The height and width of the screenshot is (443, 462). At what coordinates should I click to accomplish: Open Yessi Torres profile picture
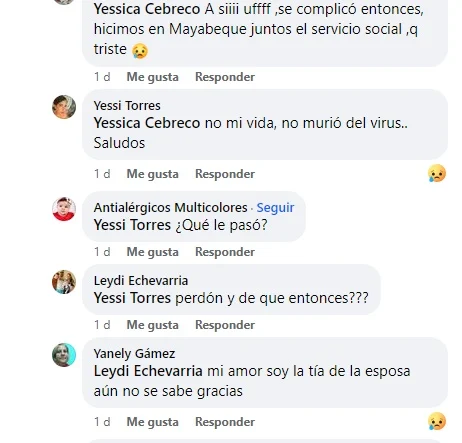[x=64, y=107]
